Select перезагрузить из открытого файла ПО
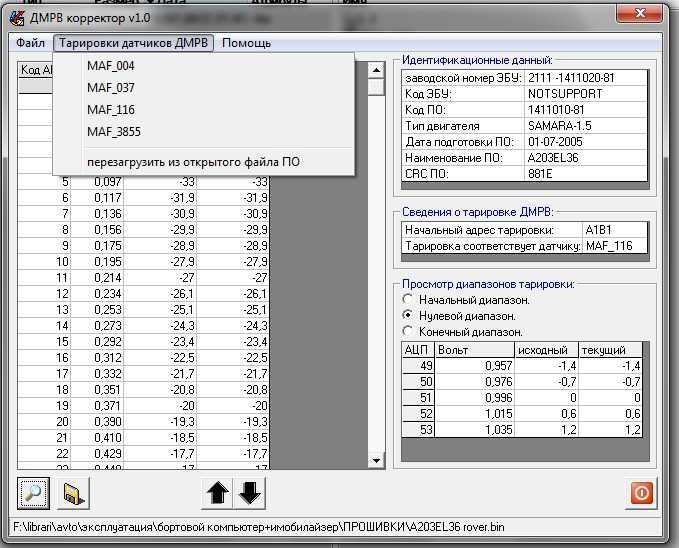Screen dimensions: 679x548 [204, 162]
